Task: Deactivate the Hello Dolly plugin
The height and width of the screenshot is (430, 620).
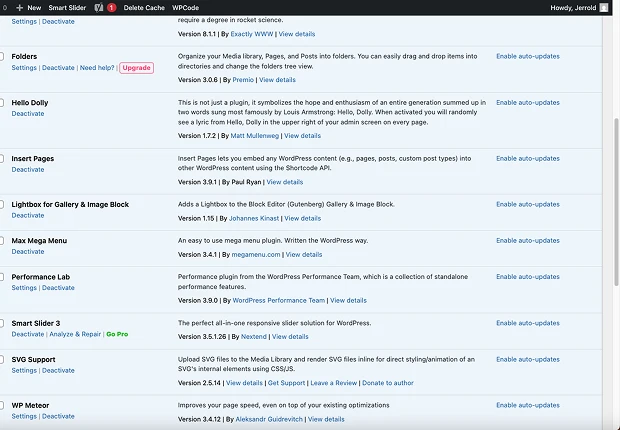Action: click(28, 114)
